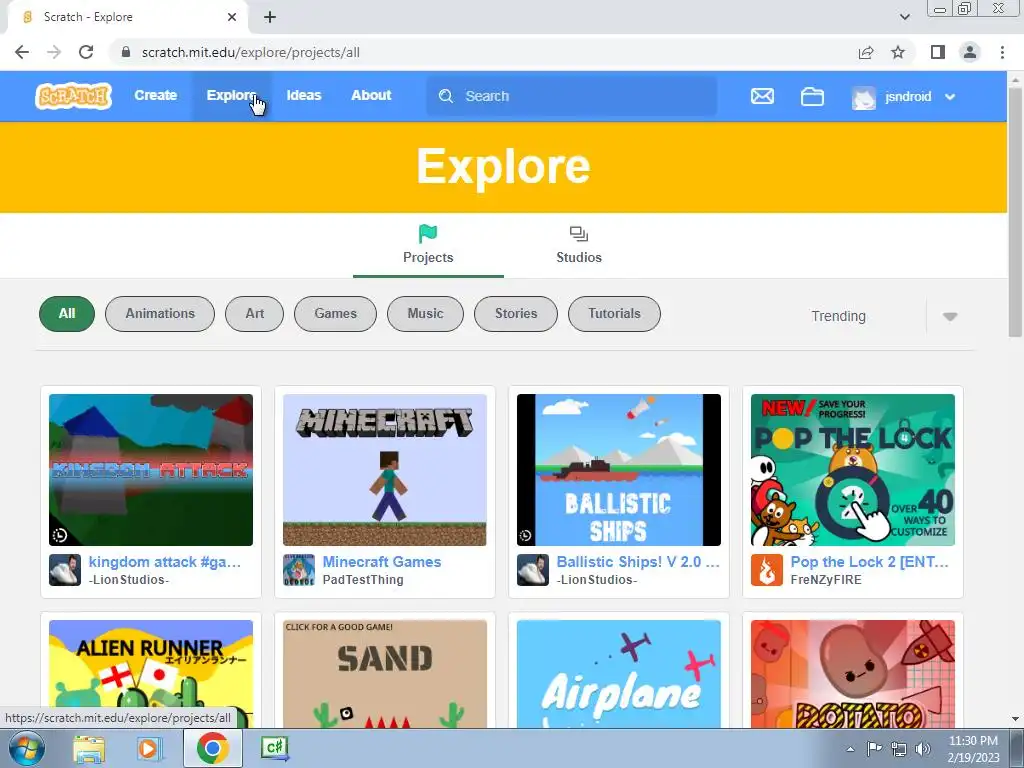Screen dimensions: 1024x768
Task: Select the Stories filter
Action: [516, 314]
